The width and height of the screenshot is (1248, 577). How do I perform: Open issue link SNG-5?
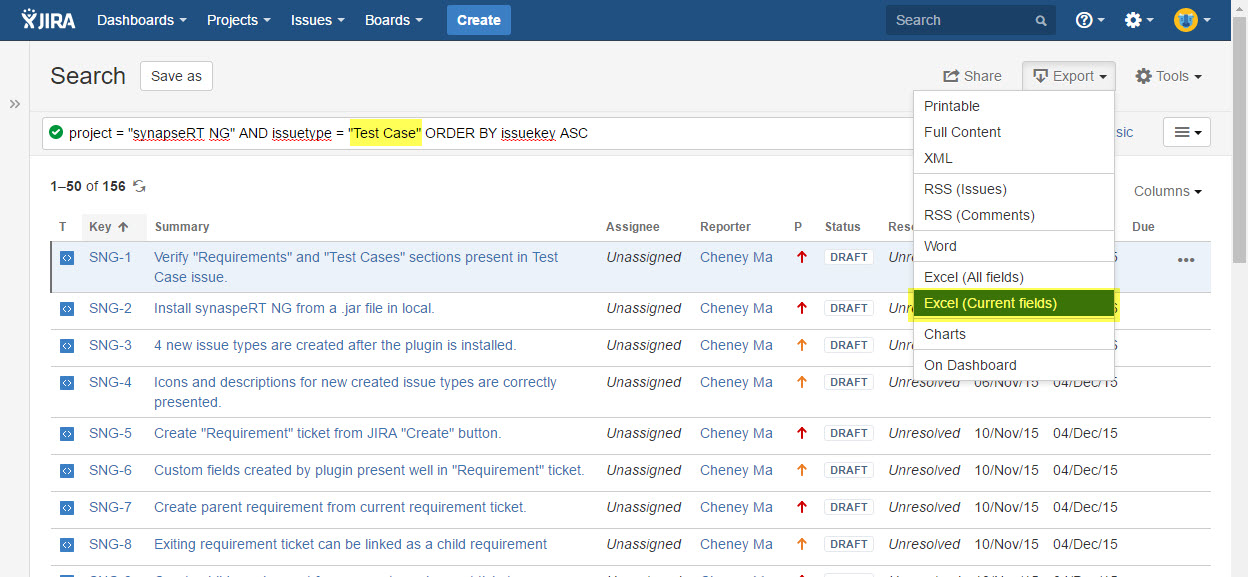point(110,433)
